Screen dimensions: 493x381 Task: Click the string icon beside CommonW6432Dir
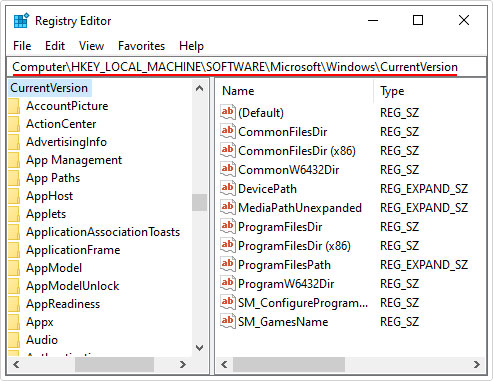[x=228, y=169]
